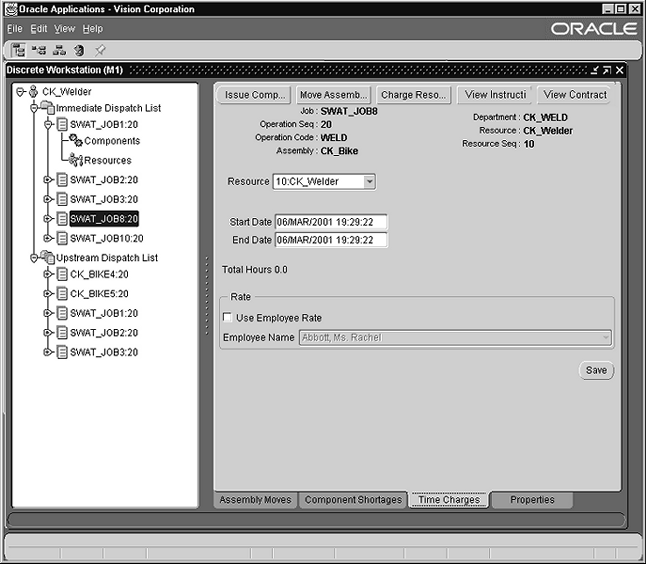Switch to the Assembly Moves tab
Viewport: 646px width, 564px height.
pos(255,500)
